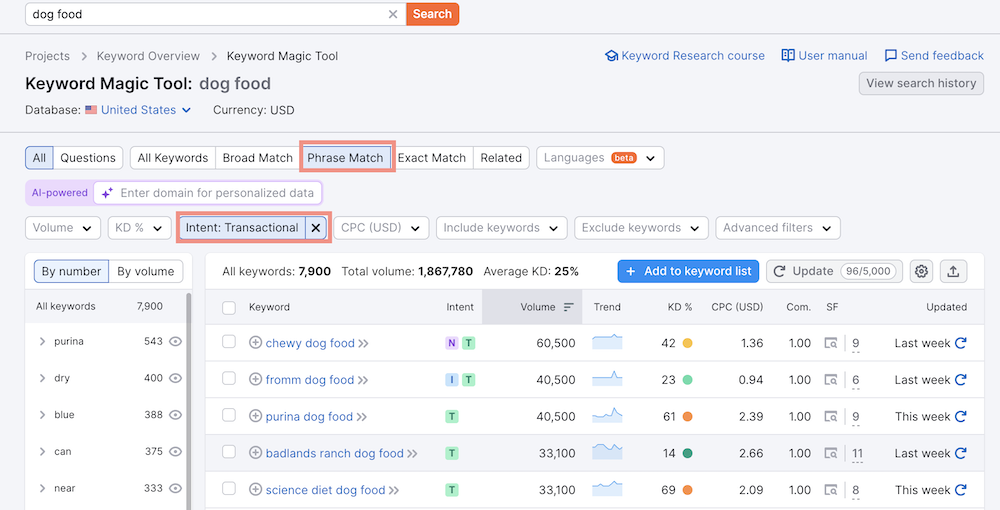Viewport: 1000px width, 510px height.
Task: Click the domain input for personalized data
Action: pos(217,193)
